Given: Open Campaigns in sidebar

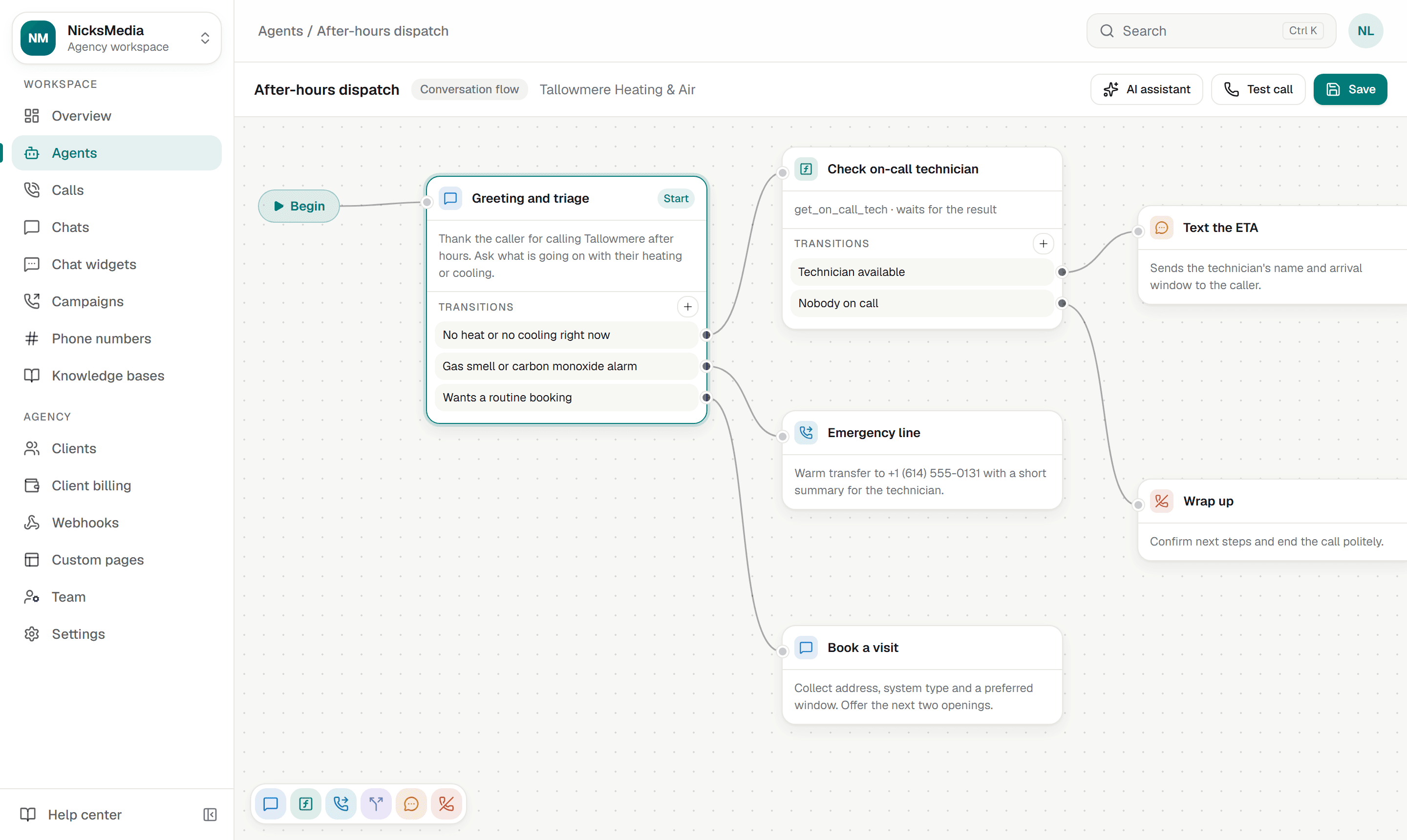Looking at the screenshot, I should [x=117, y=301].
